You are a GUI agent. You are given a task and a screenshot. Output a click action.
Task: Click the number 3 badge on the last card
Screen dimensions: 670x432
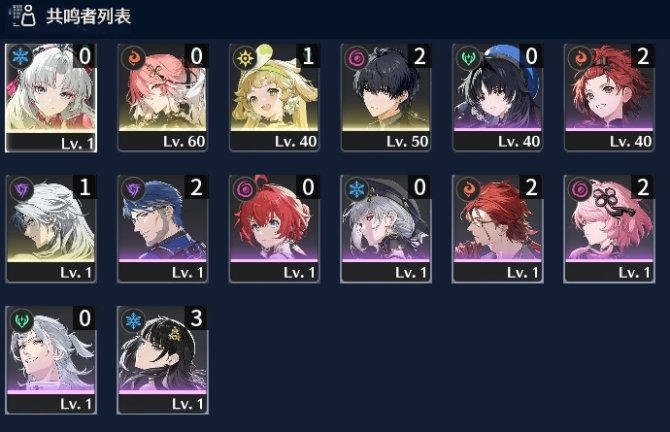pos(196,318)
